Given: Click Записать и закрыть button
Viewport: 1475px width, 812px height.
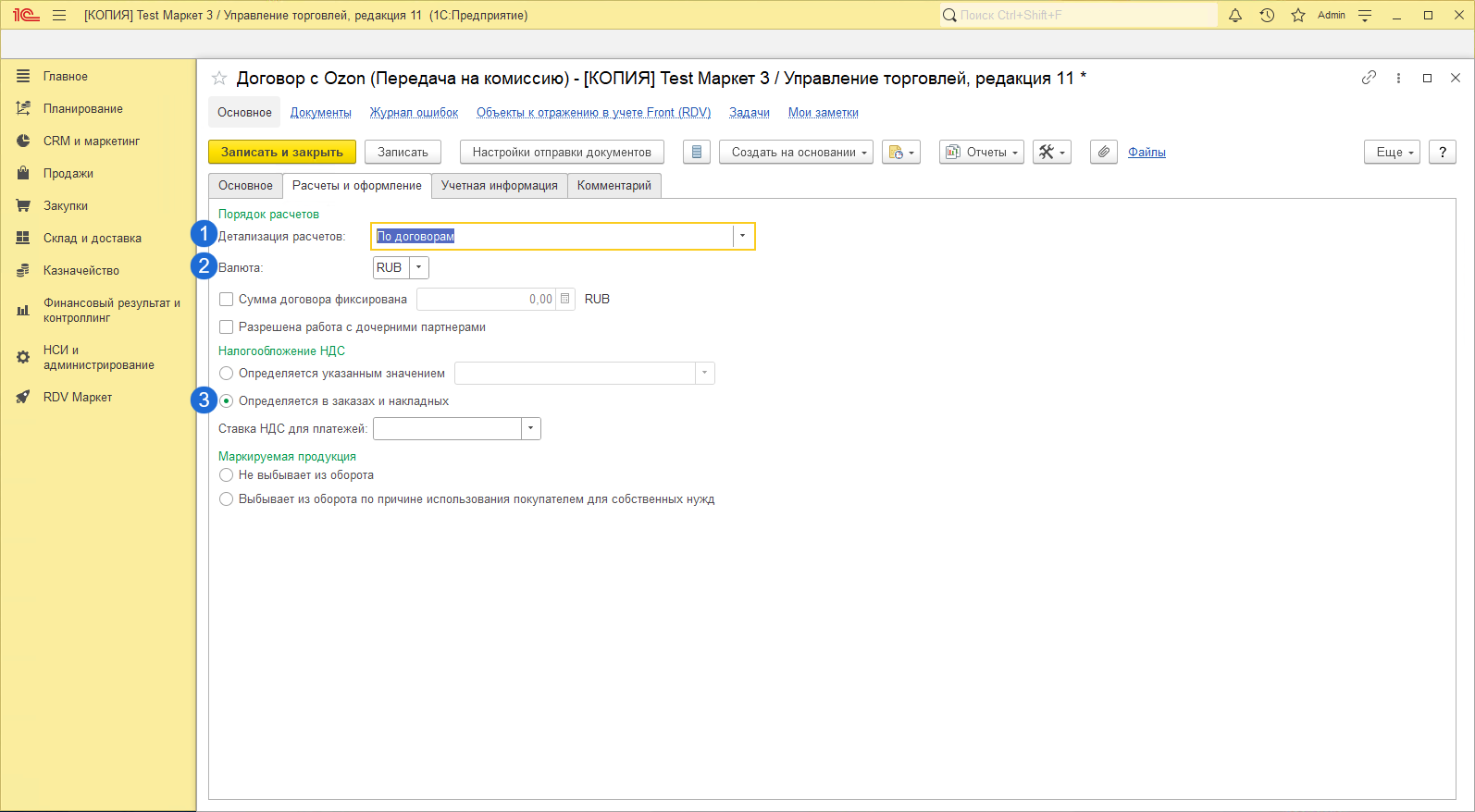Looking at the screenshot, I should coord(282,152).
